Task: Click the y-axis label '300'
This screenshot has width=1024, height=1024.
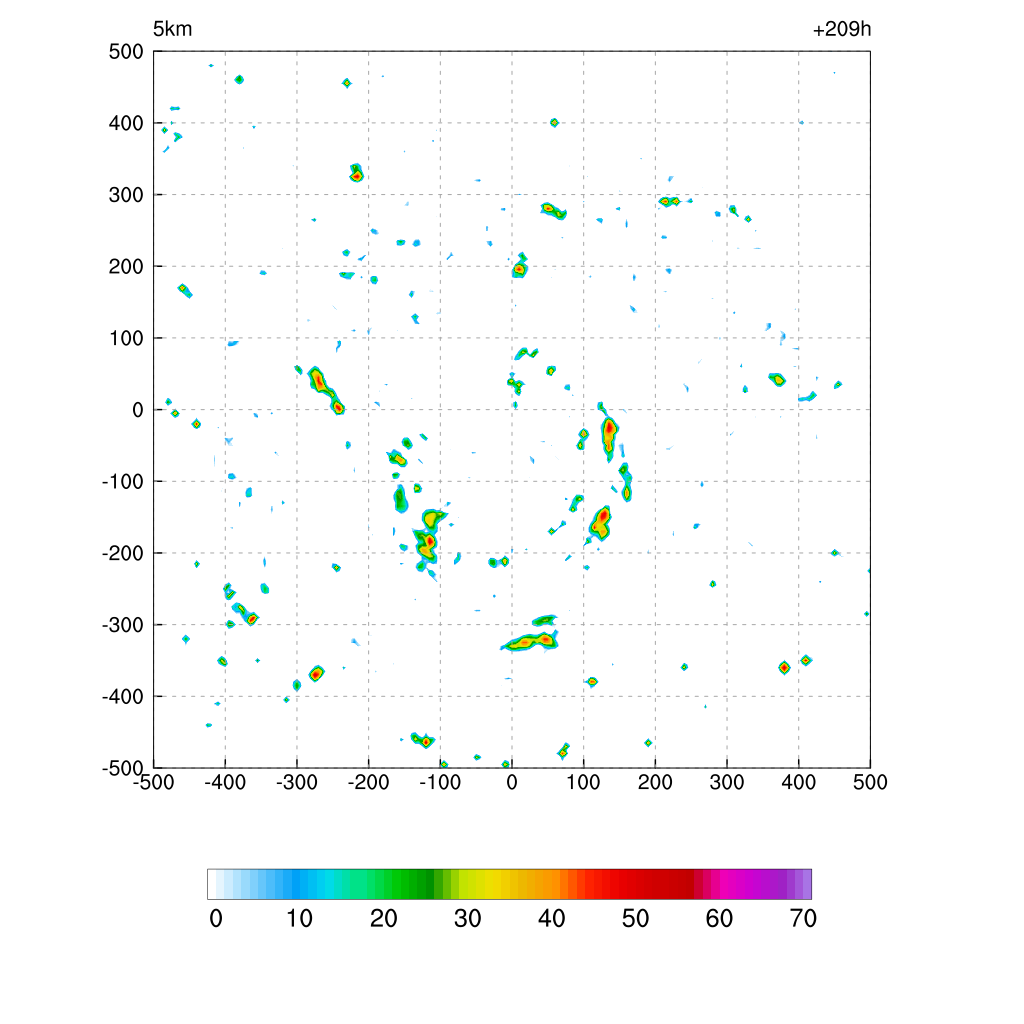Action: pyautogui.click(x=126, y=195)
